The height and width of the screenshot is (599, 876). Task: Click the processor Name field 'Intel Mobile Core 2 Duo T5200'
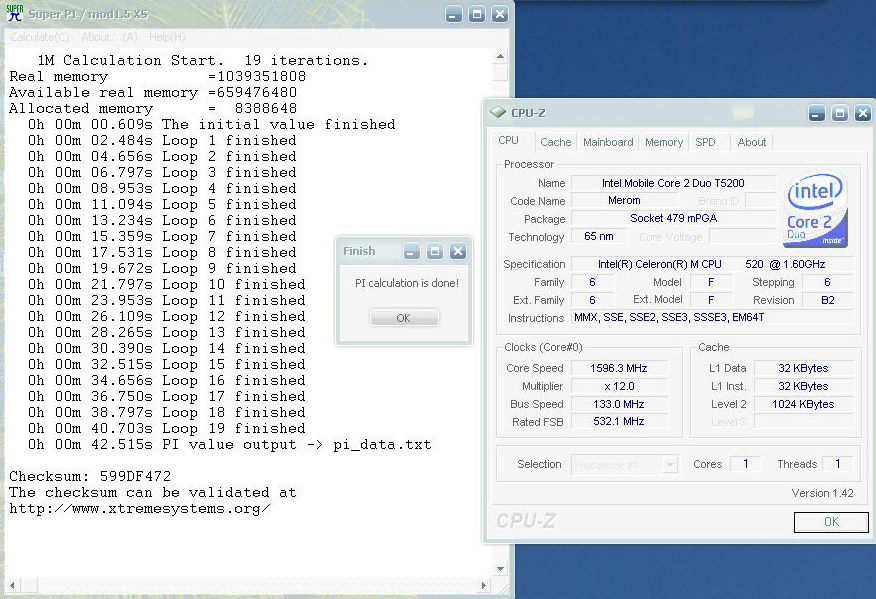(x=673, y=183)
